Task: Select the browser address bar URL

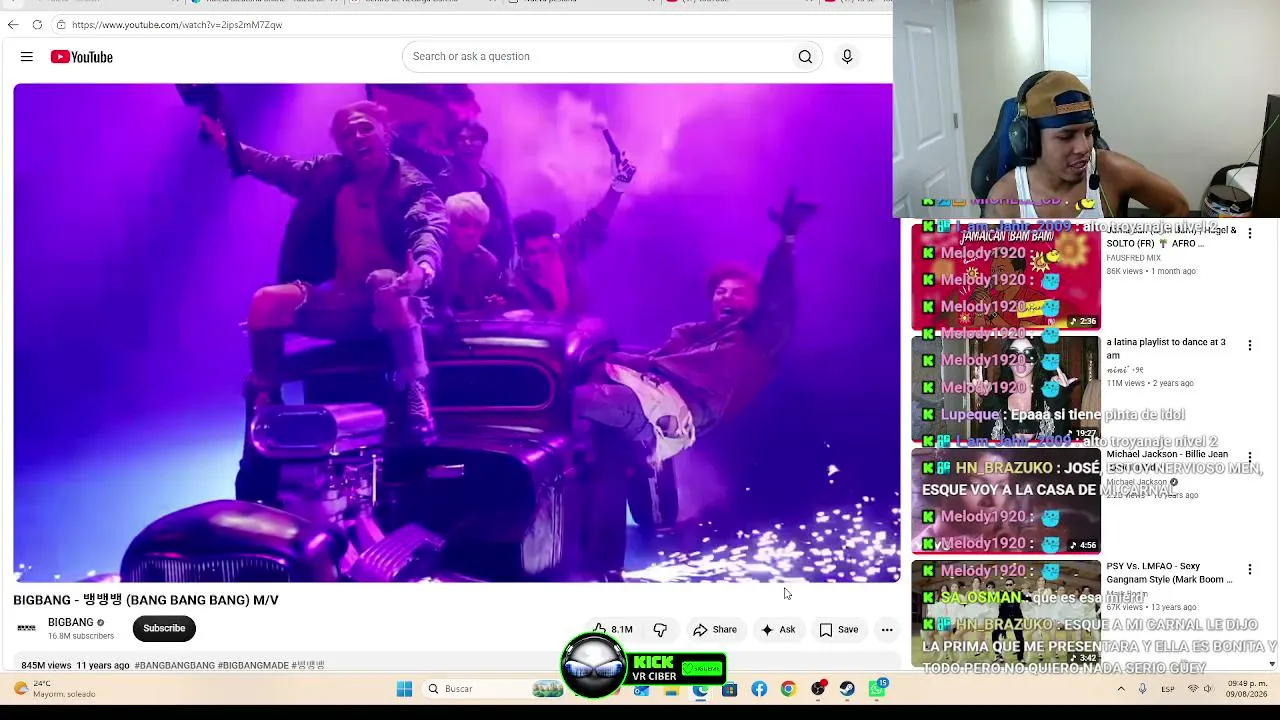Action: point(177,25)
